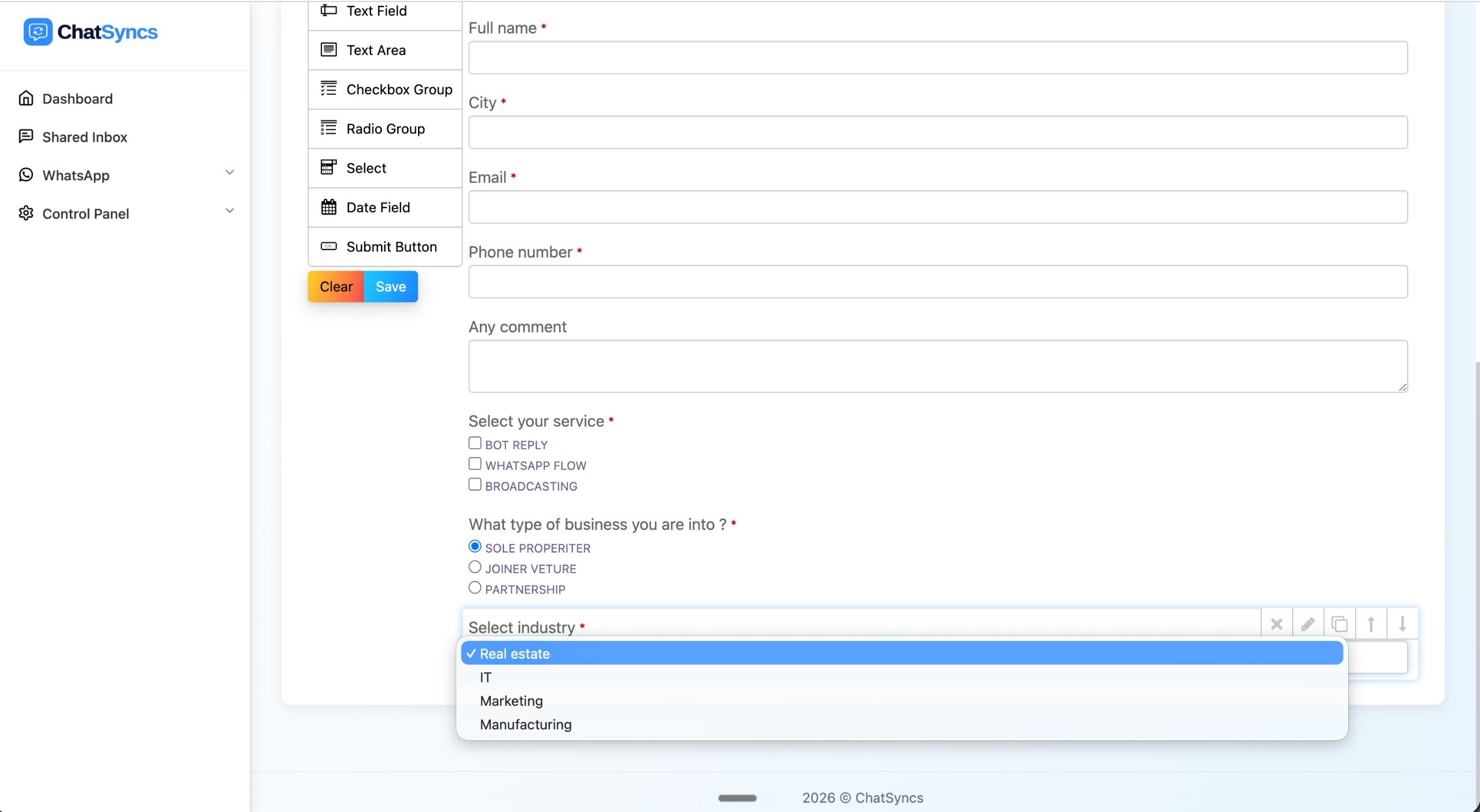Edit the Select industry field with pencil
Image resolution: width=1480 pixels, height=812 pixels.
1308,624
